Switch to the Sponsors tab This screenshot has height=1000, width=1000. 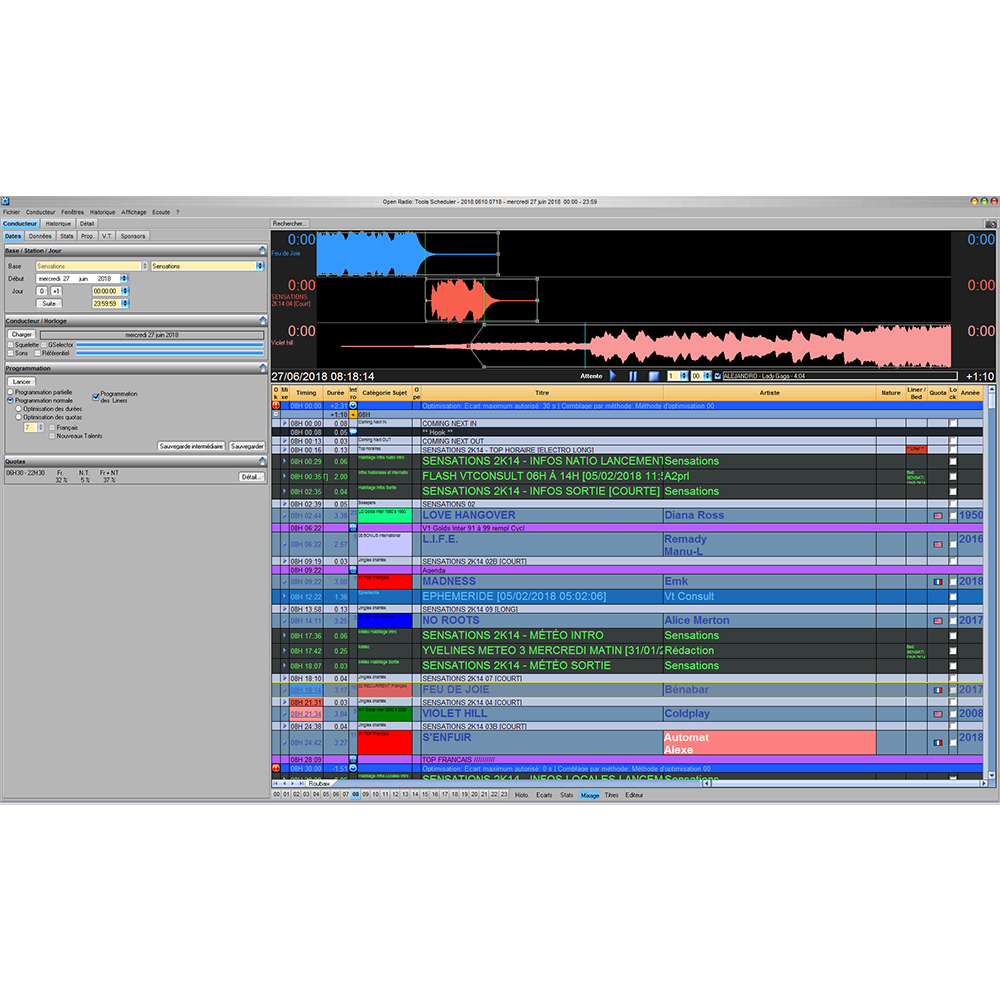click(133, 236)
